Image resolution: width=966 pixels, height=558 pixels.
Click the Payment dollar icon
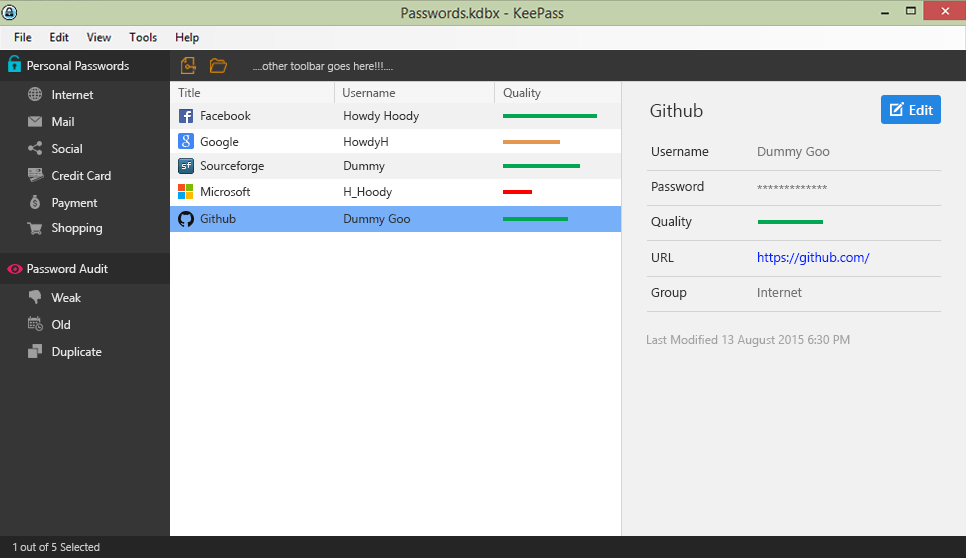tap(35, 203)
